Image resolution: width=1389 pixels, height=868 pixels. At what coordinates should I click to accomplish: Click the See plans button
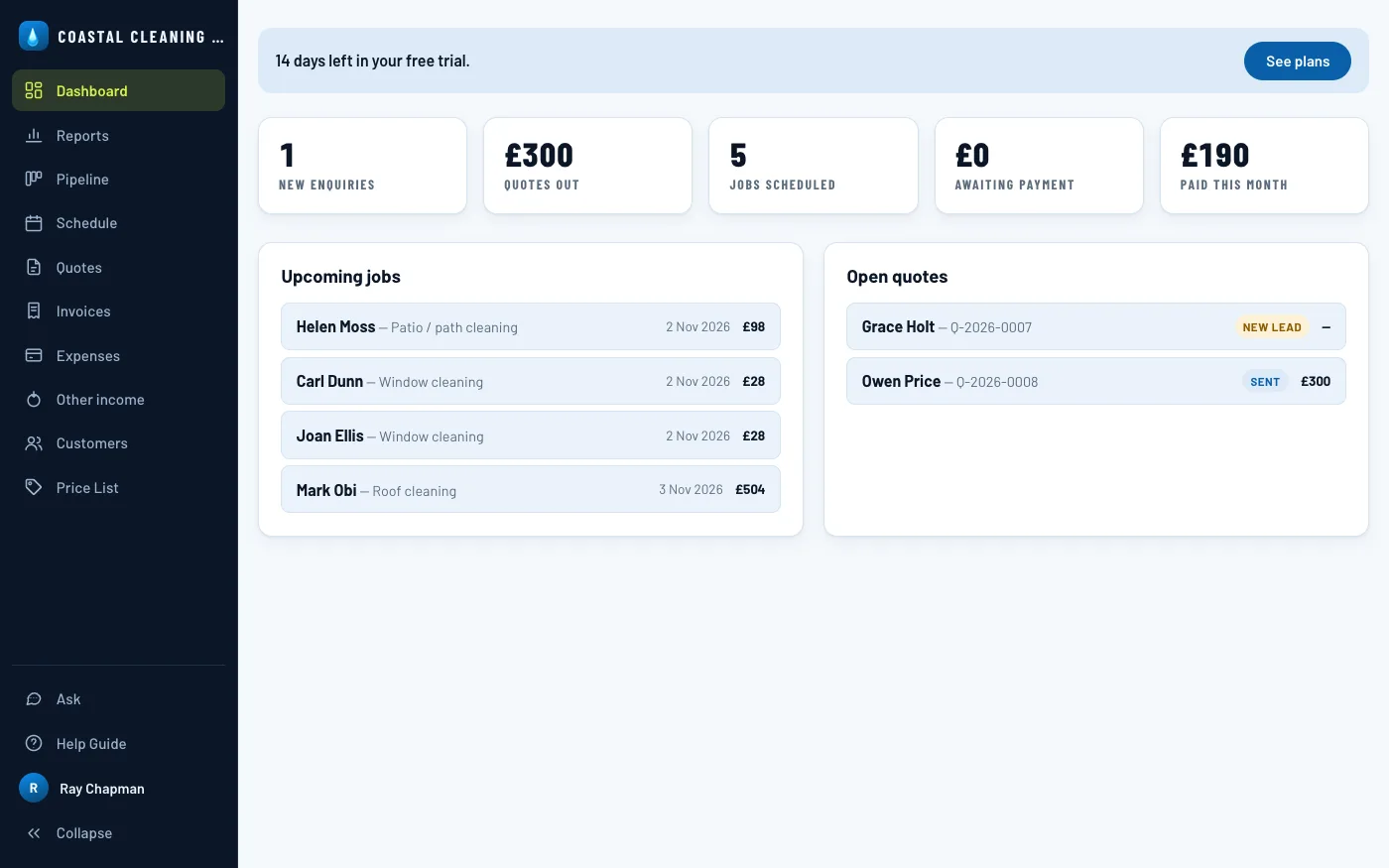pyautogui.click(x=1297, y=61)
